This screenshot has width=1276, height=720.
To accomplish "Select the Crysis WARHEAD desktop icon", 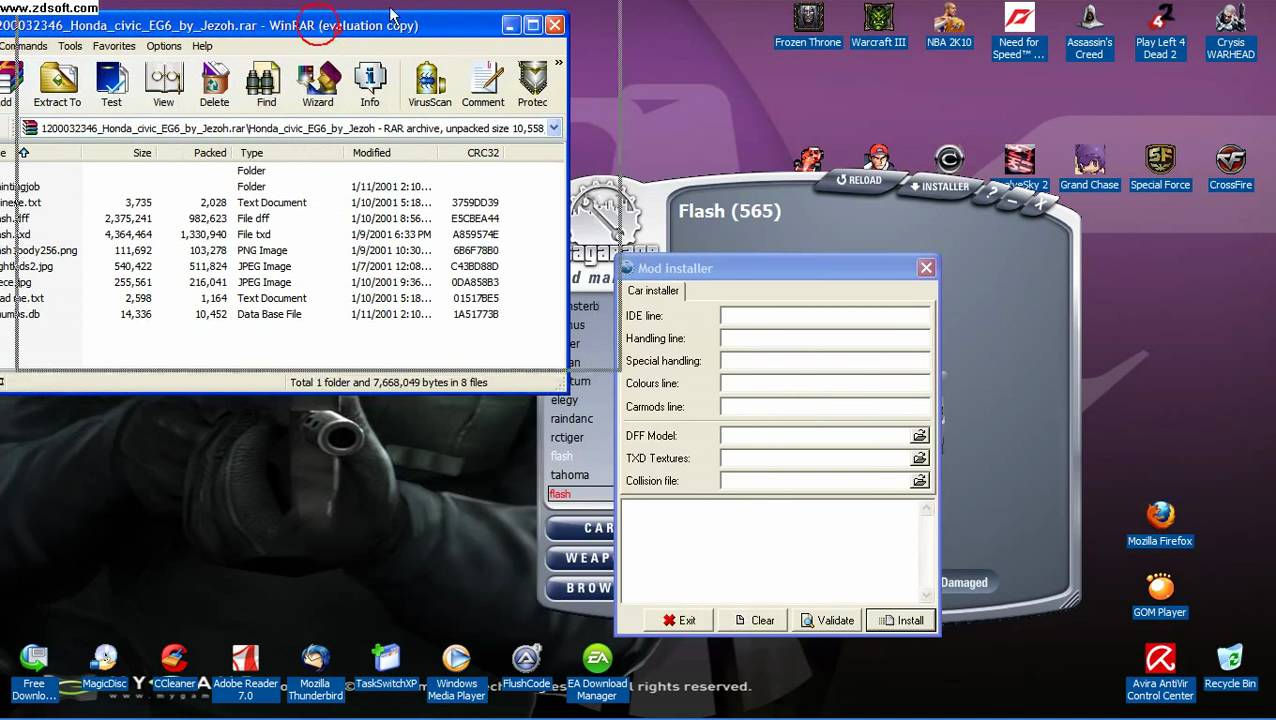I will pyautogui.click(x=1230, y=32).
